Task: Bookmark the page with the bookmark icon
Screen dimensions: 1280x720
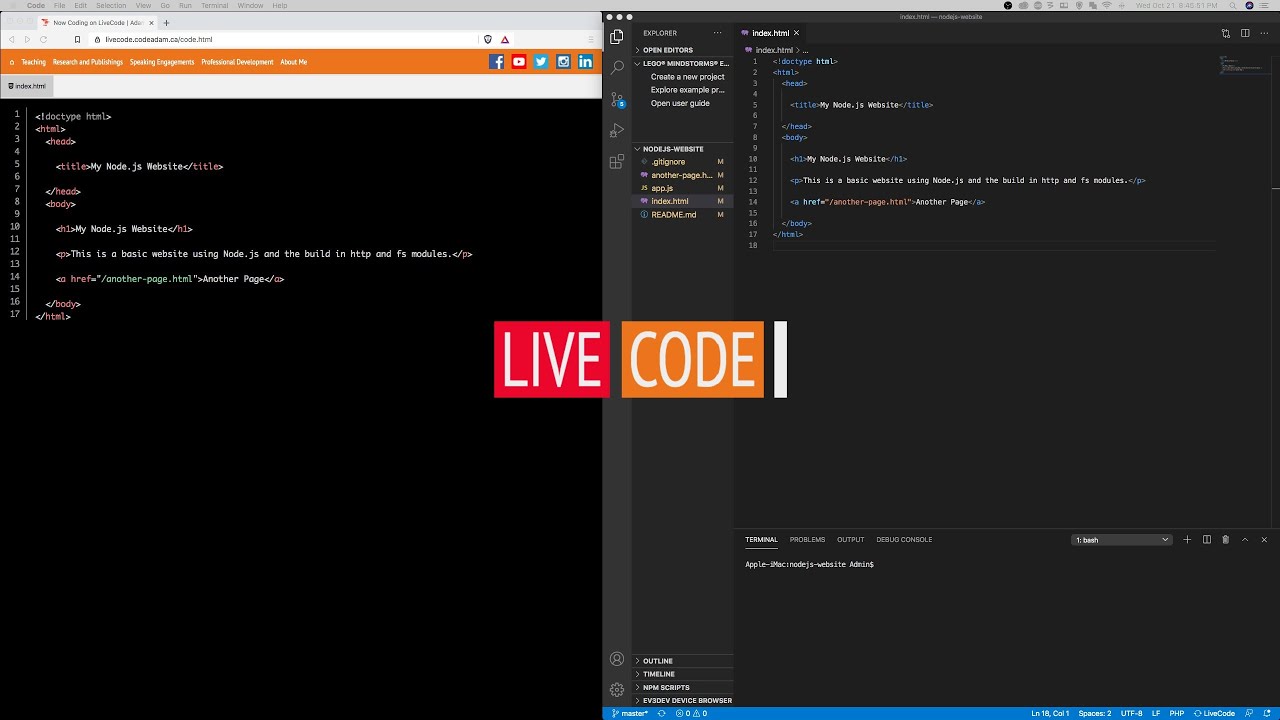Action: click(77, 40)
